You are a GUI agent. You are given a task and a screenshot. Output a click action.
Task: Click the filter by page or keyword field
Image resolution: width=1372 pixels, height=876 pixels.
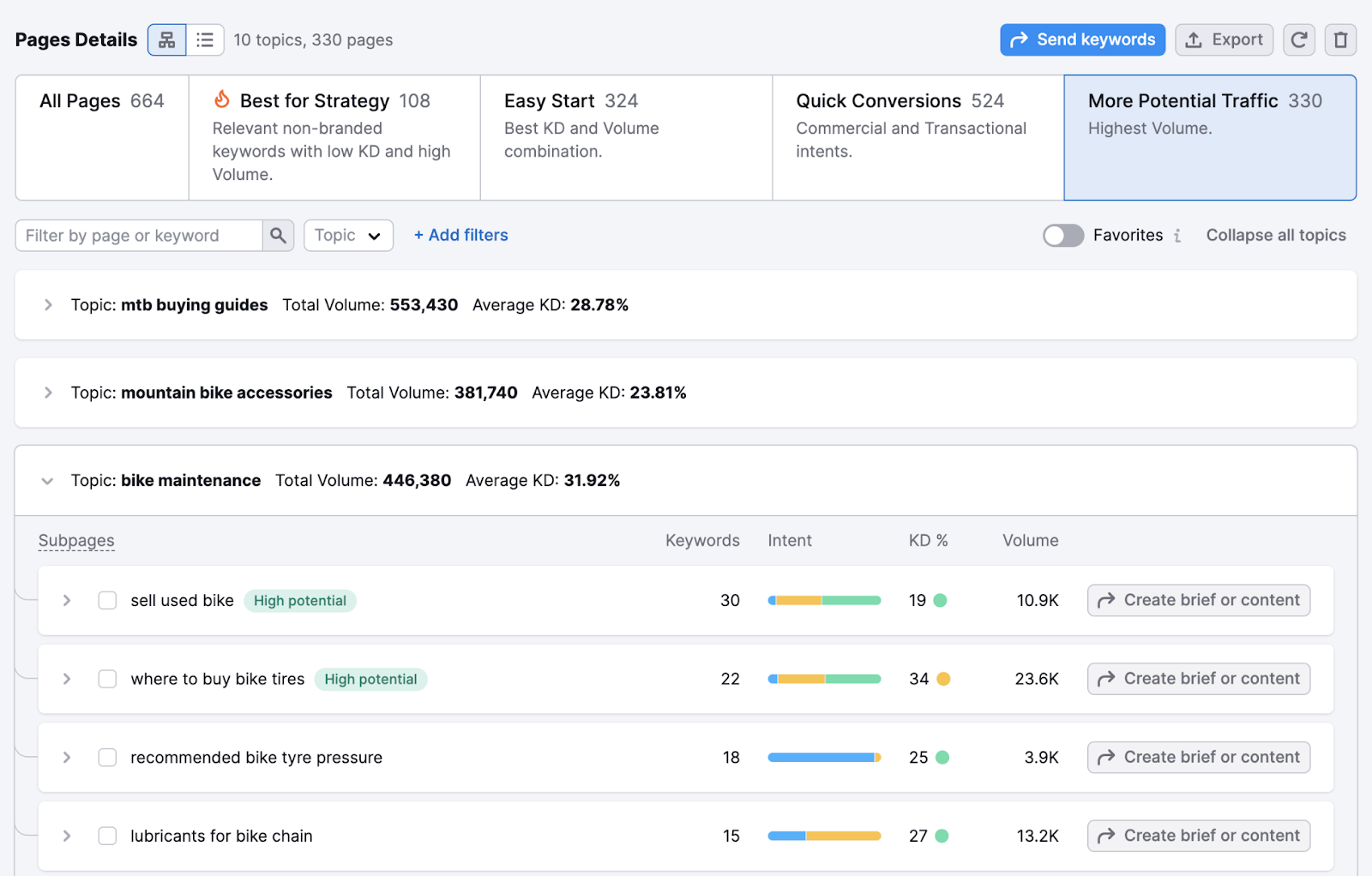click(137, 235)
